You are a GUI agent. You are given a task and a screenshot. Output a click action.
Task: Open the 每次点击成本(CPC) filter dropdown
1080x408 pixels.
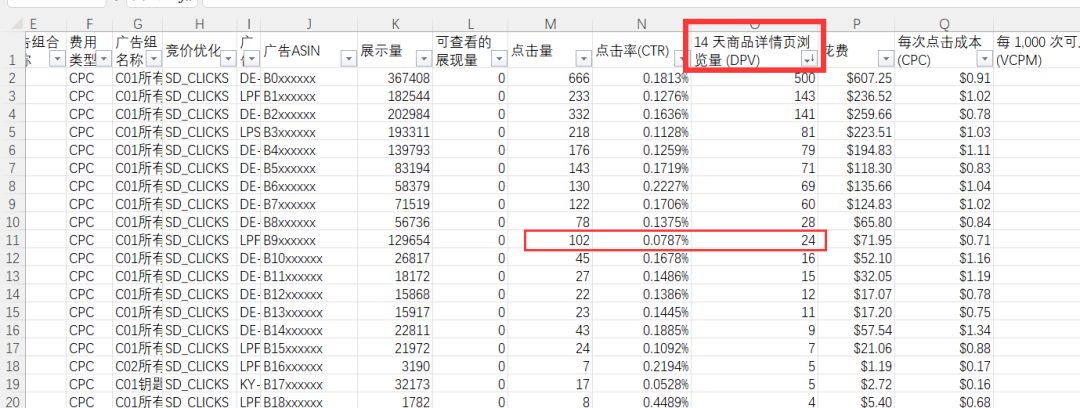[x=984, y=59]
